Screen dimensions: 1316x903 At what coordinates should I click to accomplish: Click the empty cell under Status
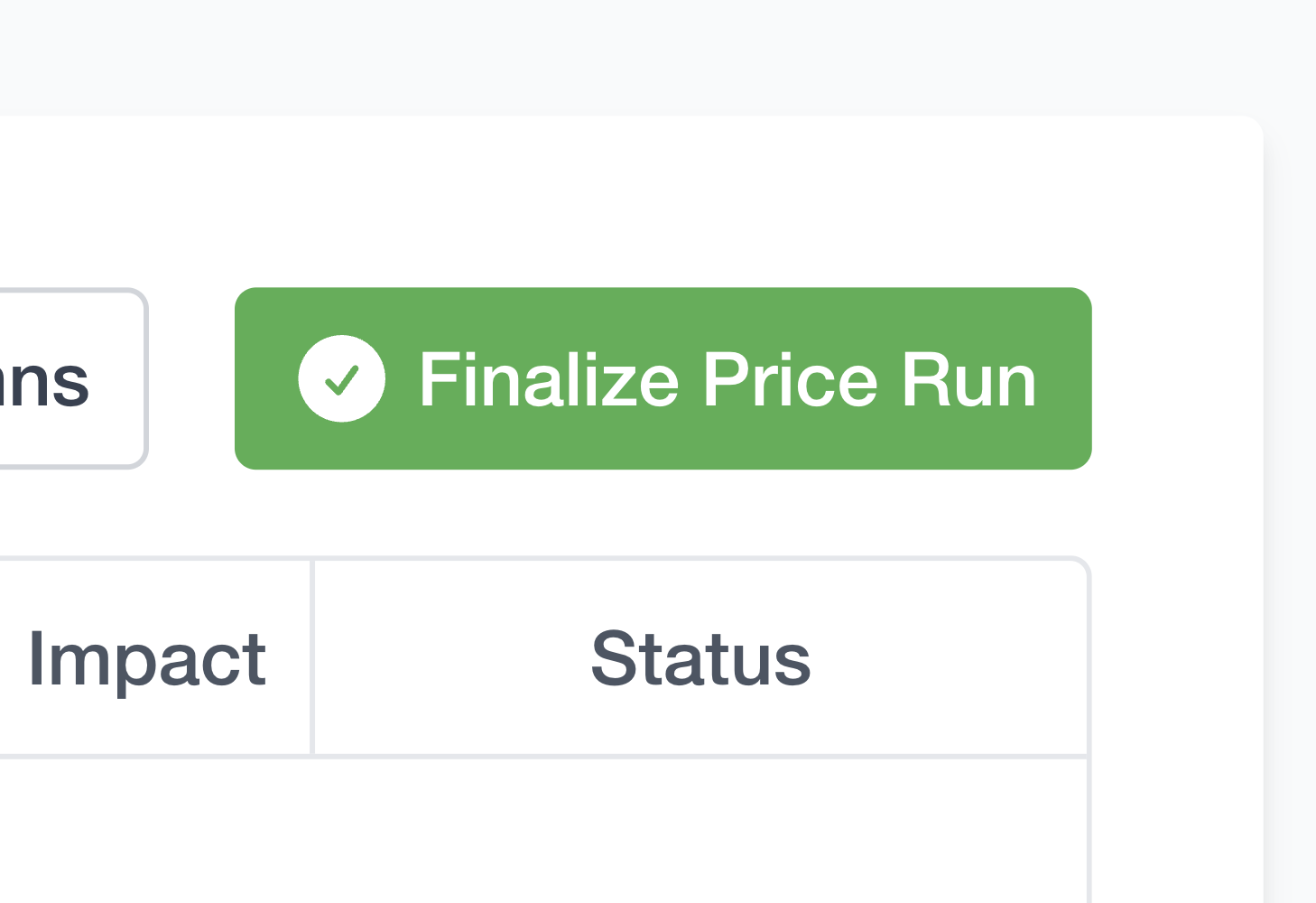(700, 831)
